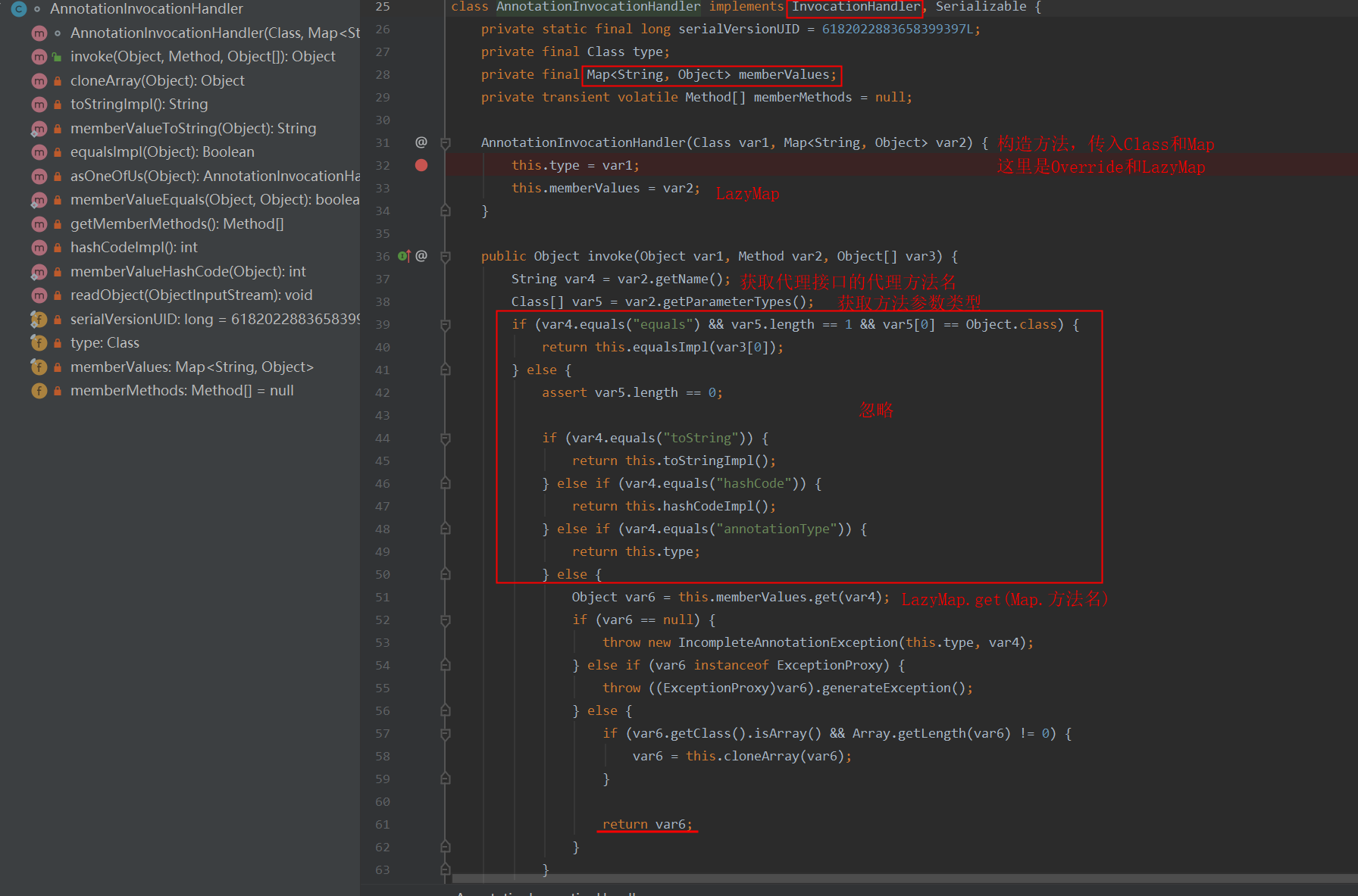
Task: Click field icon beside memberValues: Map
Action: point(39,367)
